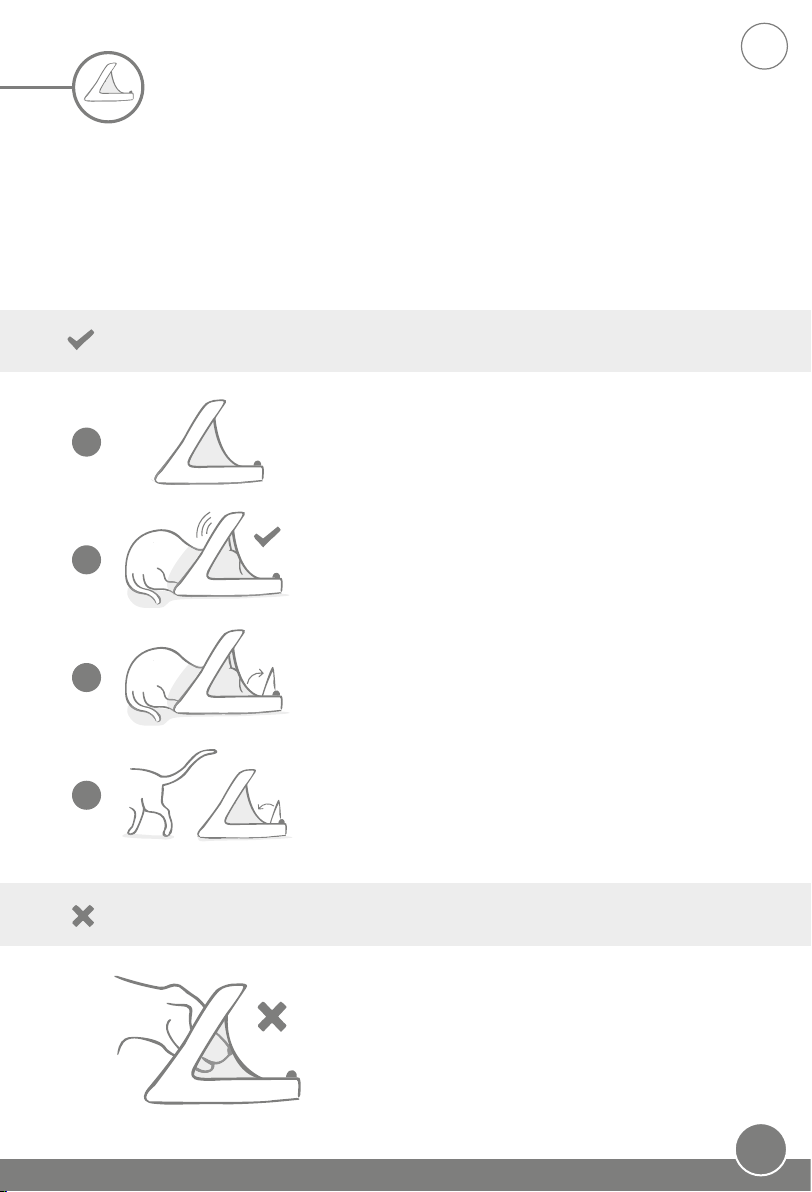
Task: Click the closed feeder illustration in first step
Action: tap(209, 442)
